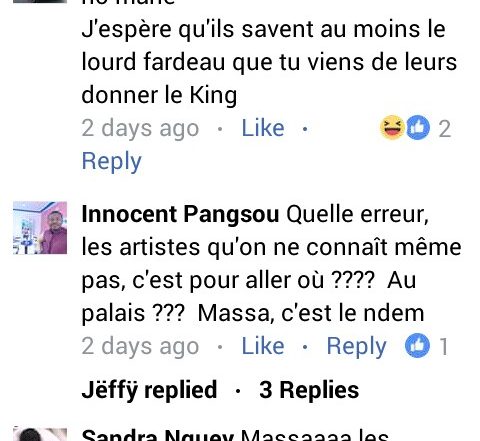Screen dimensions: 480x441
Task: Select the 'J'espère qu'ils savent' comment text
Action: point(269,63)
